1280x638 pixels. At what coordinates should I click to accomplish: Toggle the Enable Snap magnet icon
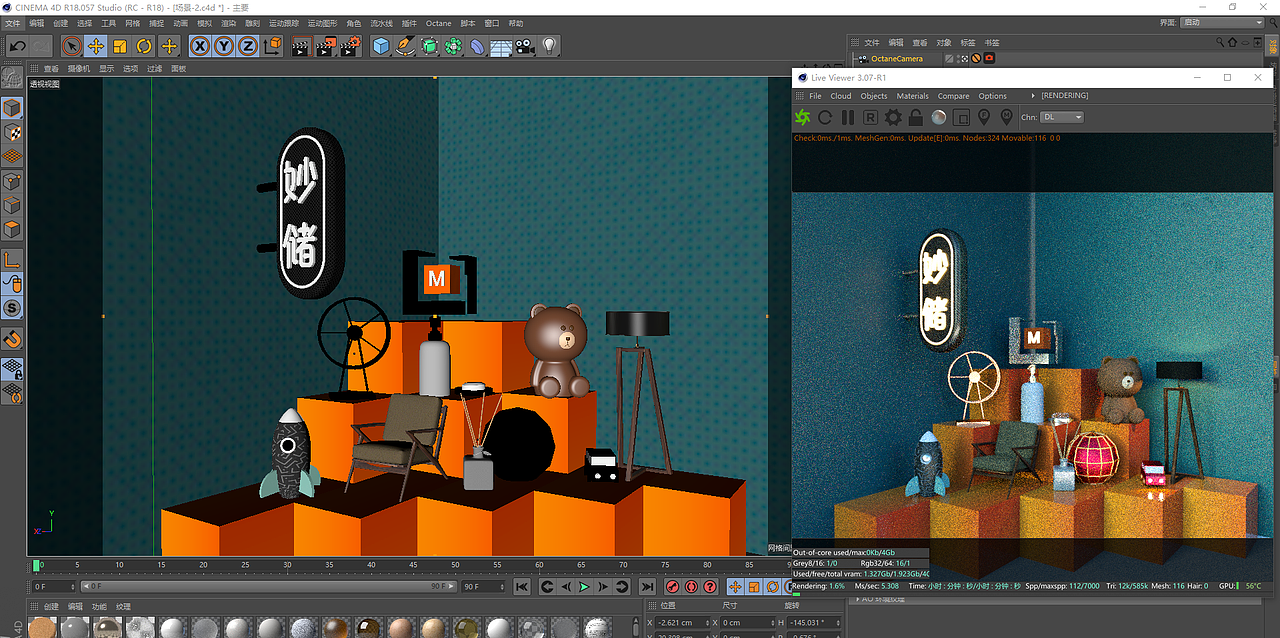[x=12, y=338]
